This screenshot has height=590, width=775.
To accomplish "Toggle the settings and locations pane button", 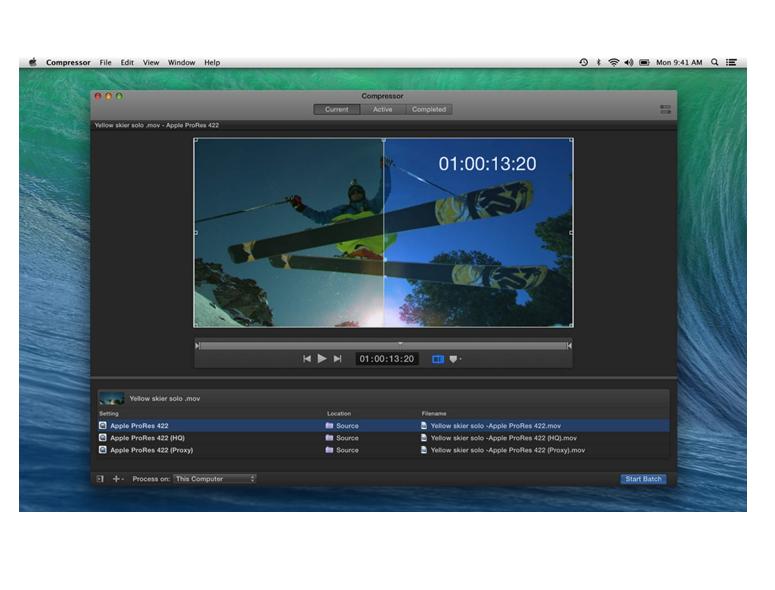I will 100,479.
